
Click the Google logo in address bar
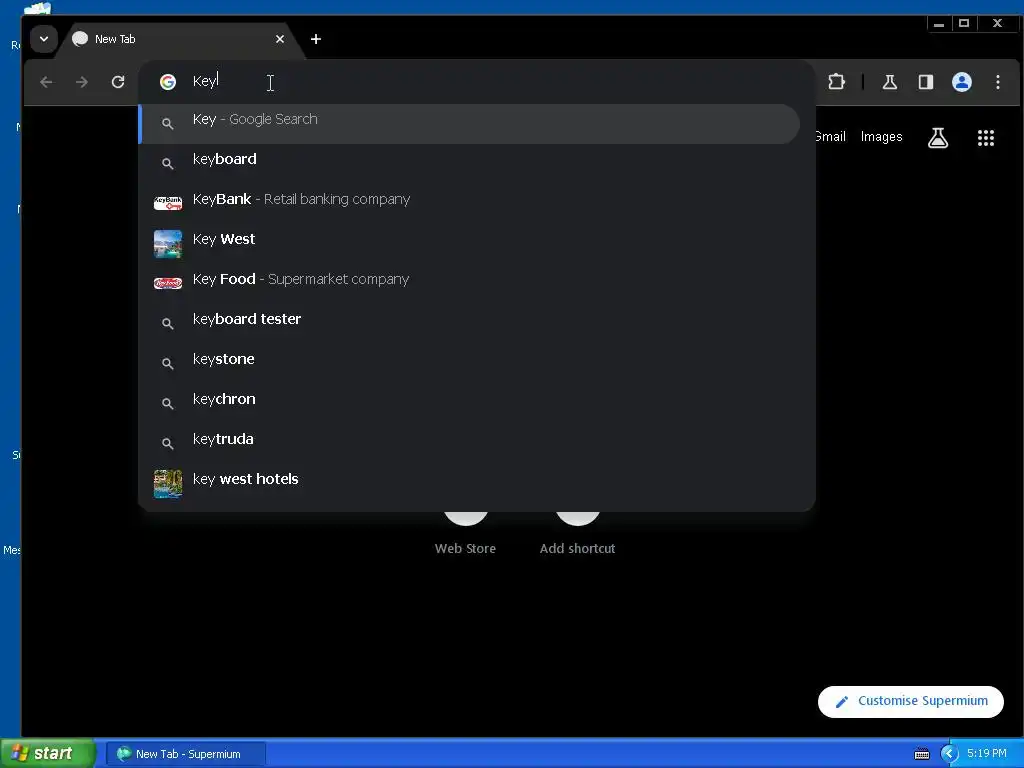(x=168, y=82)
